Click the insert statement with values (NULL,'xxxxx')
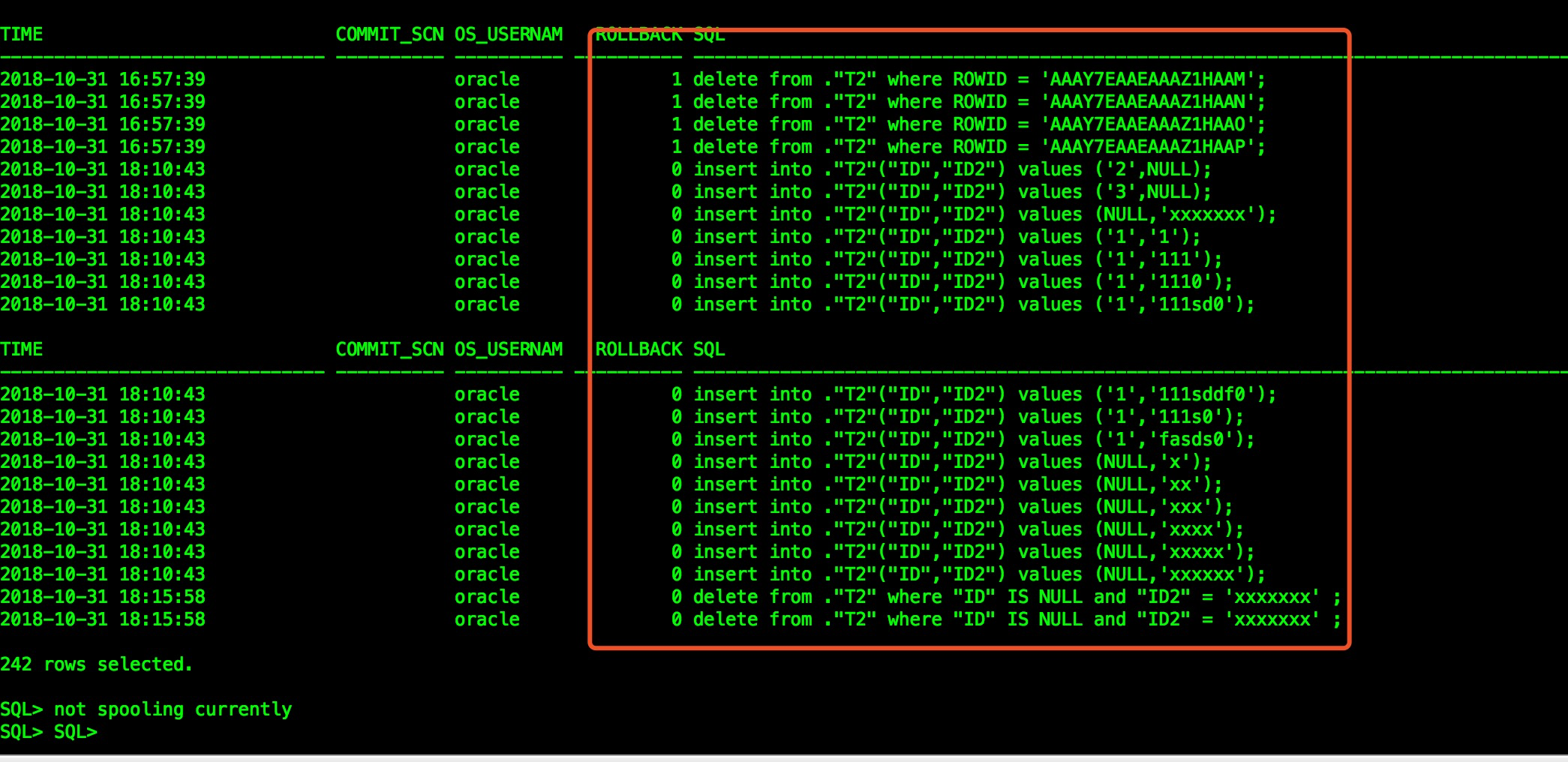This screenshot has width=1568, height=762. click(x=974, y=552)
